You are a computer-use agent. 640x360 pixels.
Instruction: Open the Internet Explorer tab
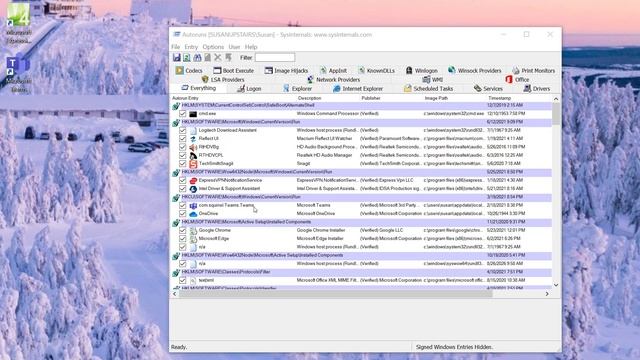358,89
